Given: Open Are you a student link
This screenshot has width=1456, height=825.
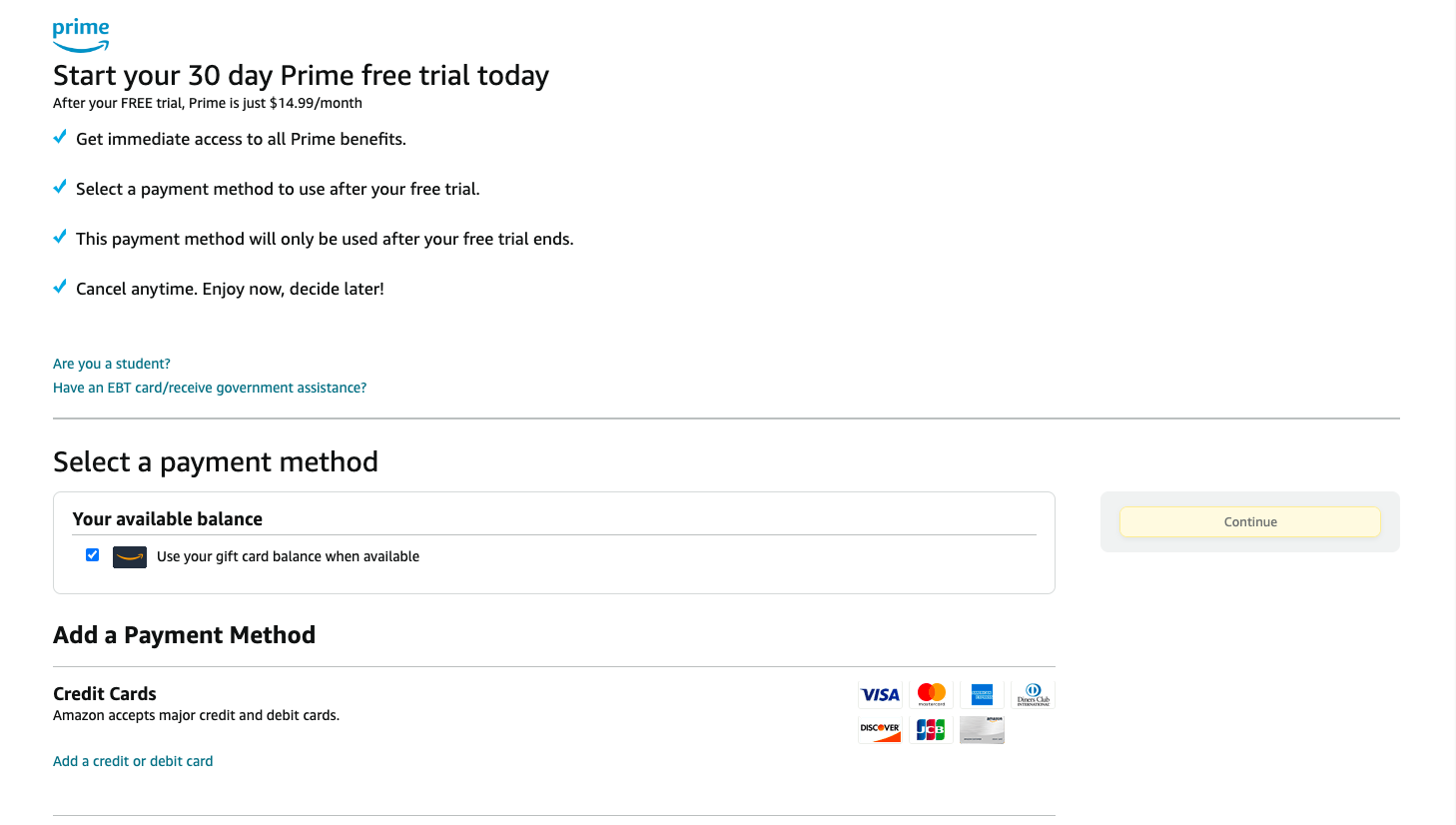Looking at the screenshot, I should pos(111,364).
